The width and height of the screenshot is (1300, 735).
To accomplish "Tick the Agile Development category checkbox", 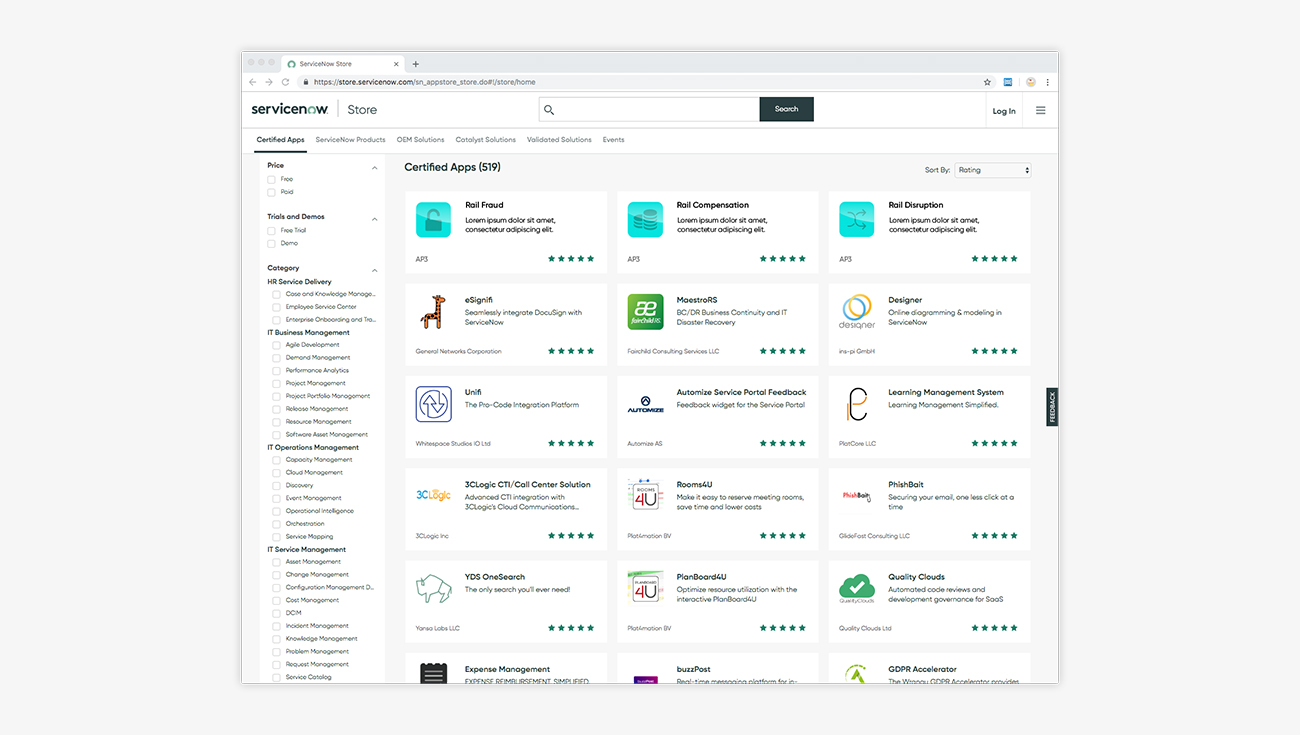I will tap(277, 345).
